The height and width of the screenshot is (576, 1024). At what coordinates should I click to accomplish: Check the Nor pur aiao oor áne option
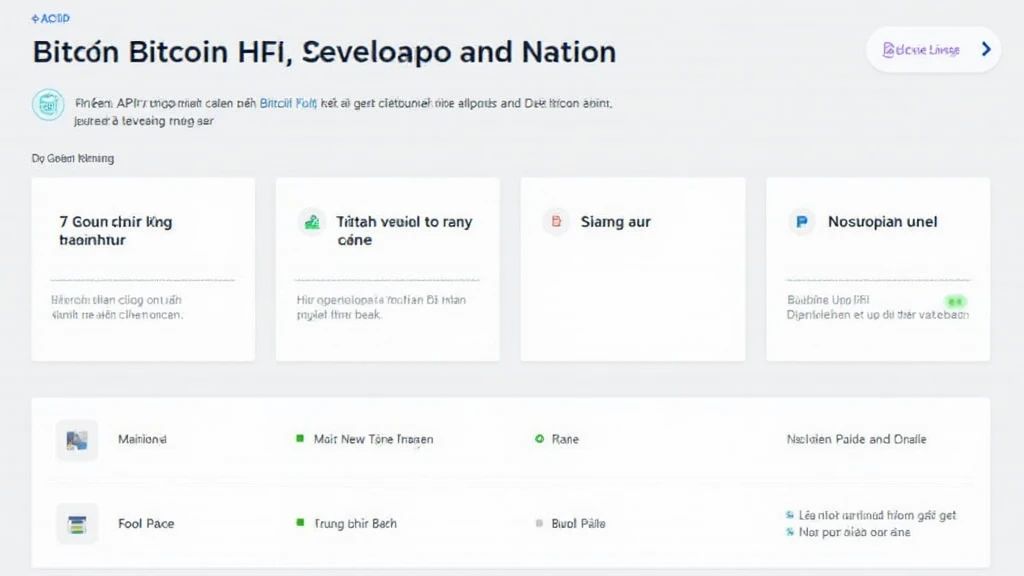[x=790, y=533]
